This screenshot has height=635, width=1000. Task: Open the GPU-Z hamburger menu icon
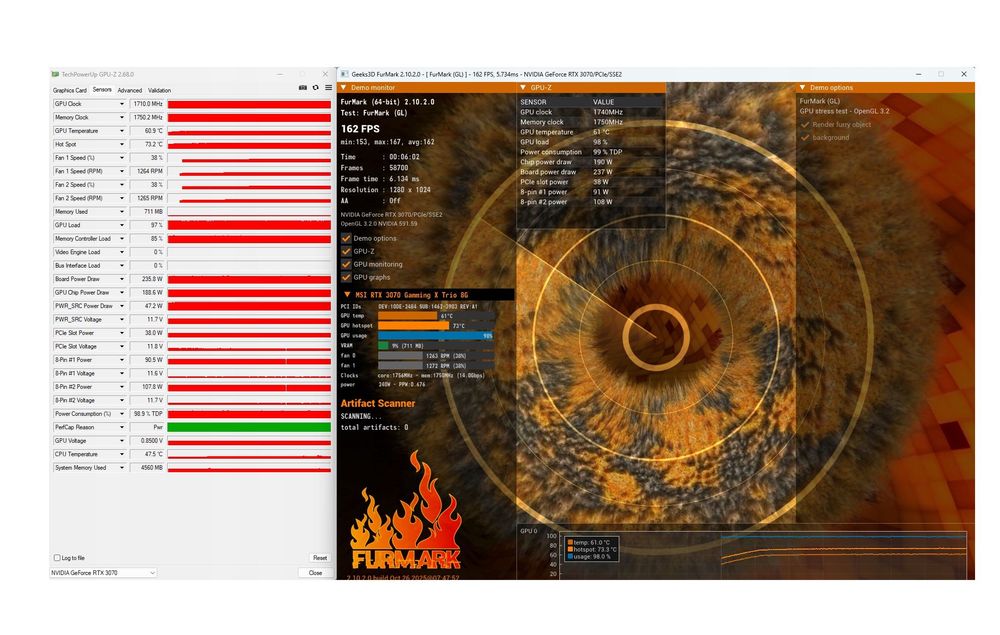(328, 88)
